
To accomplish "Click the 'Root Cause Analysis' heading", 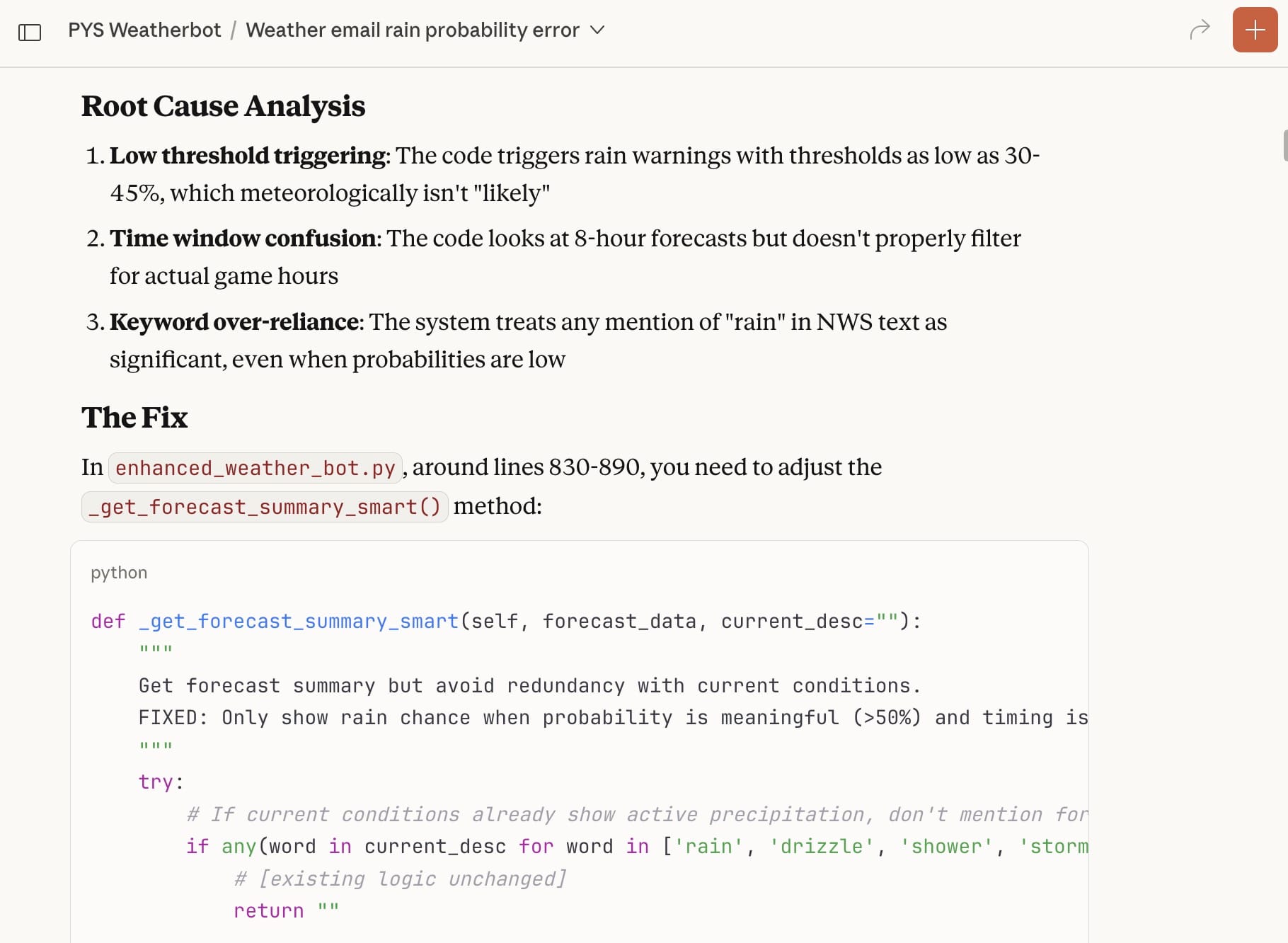I will [223, 106].
